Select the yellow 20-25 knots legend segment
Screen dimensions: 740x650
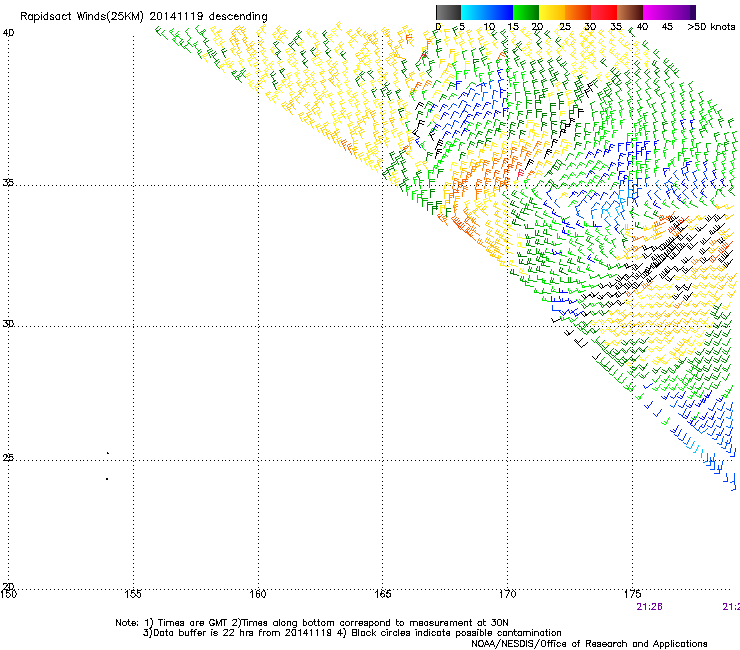(552, 12)
